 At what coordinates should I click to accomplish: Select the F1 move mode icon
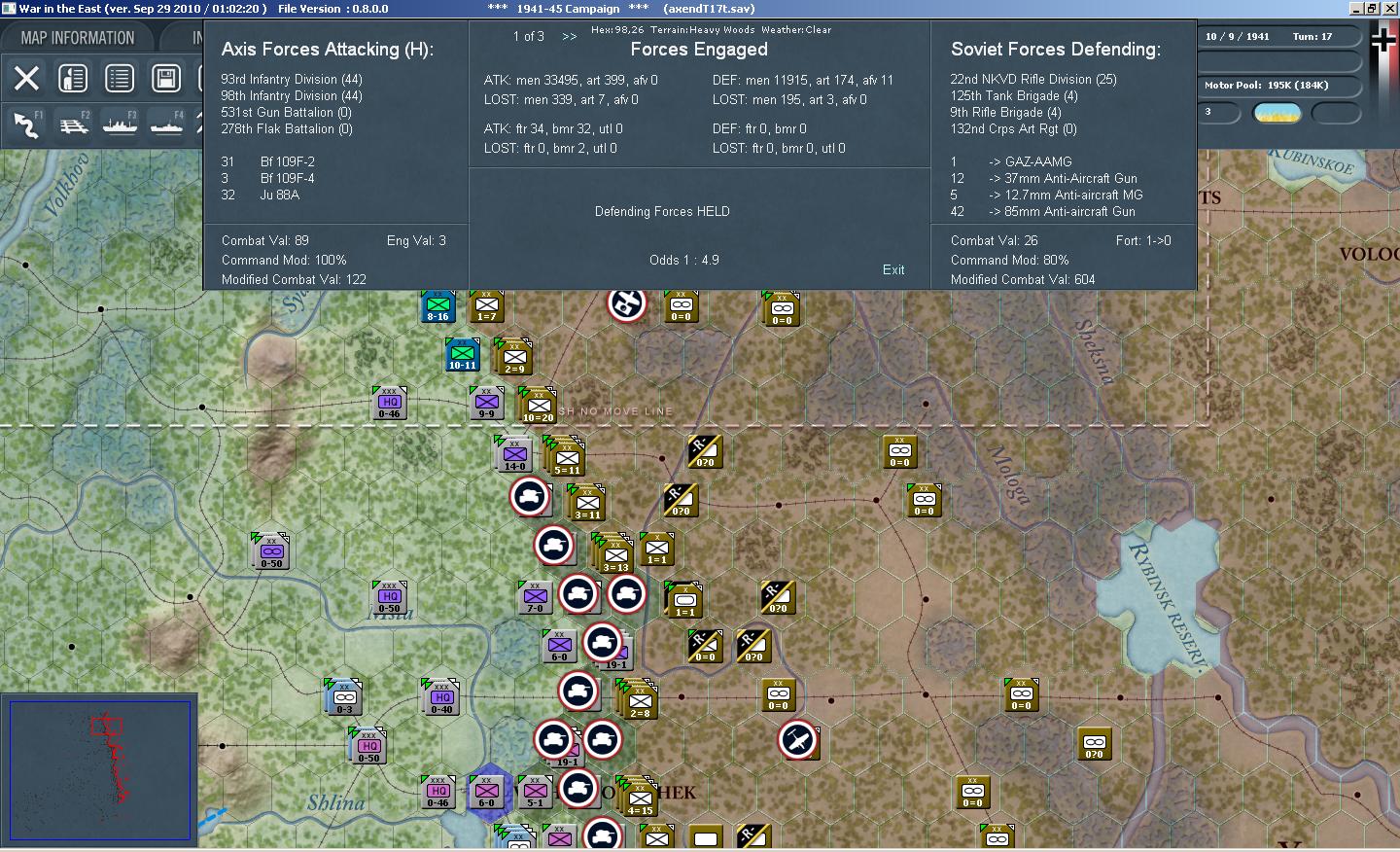click(26, 124)
